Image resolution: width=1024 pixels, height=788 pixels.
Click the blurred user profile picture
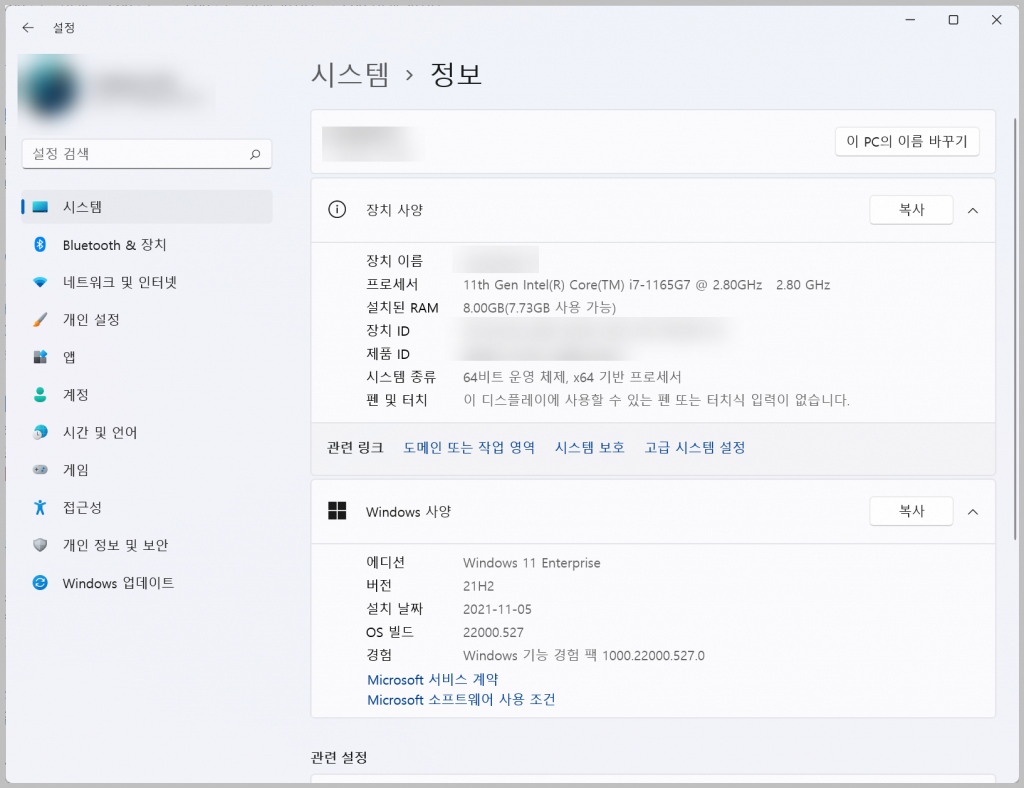50,89
